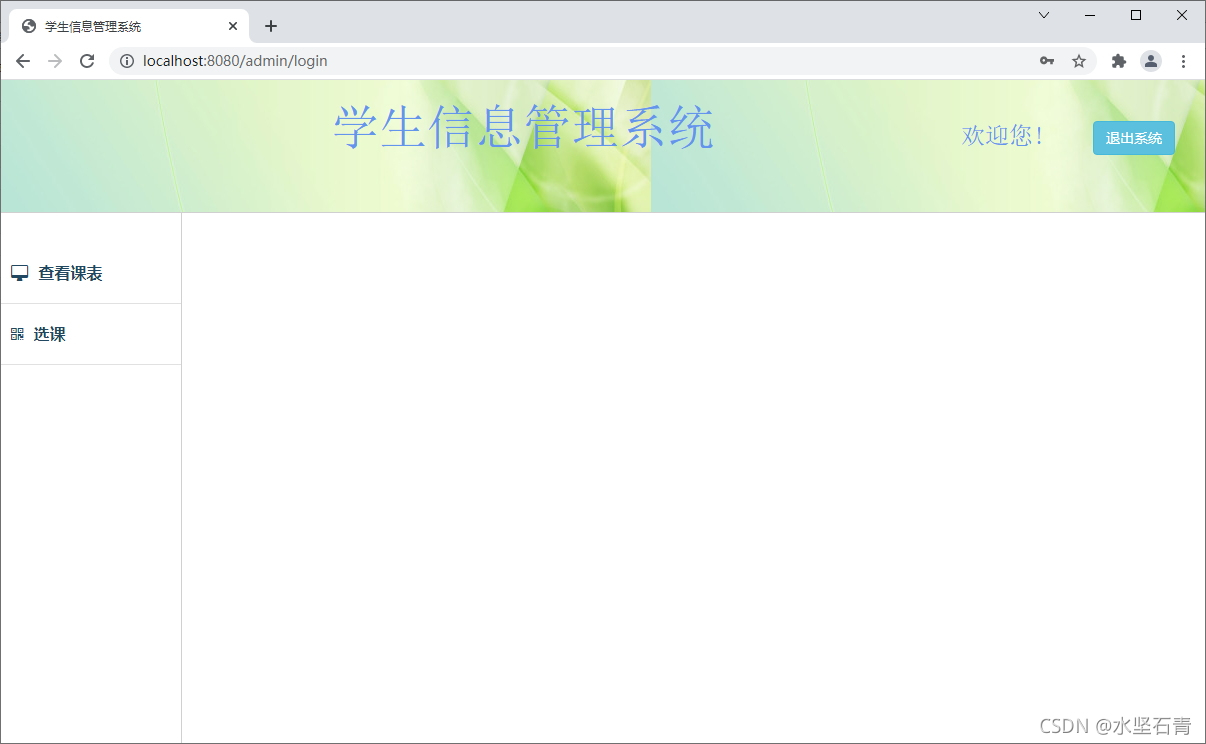Click the QR grid icon beside 选课
Viewport: 1206px width, 744px height.
tap(17, 334)
